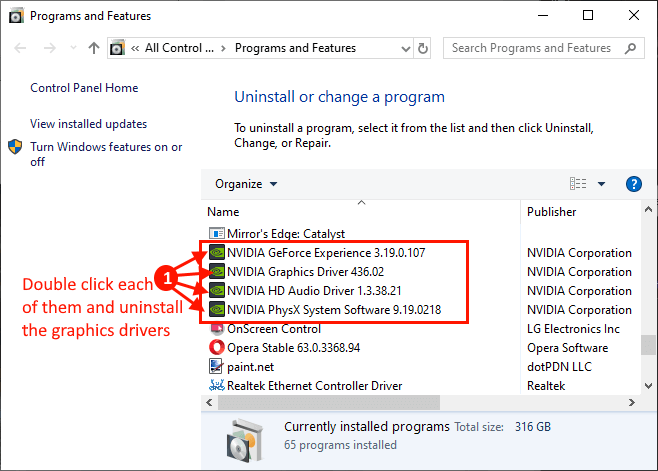
Task: Click the installed programs disc icon
Action: [246, 440]
